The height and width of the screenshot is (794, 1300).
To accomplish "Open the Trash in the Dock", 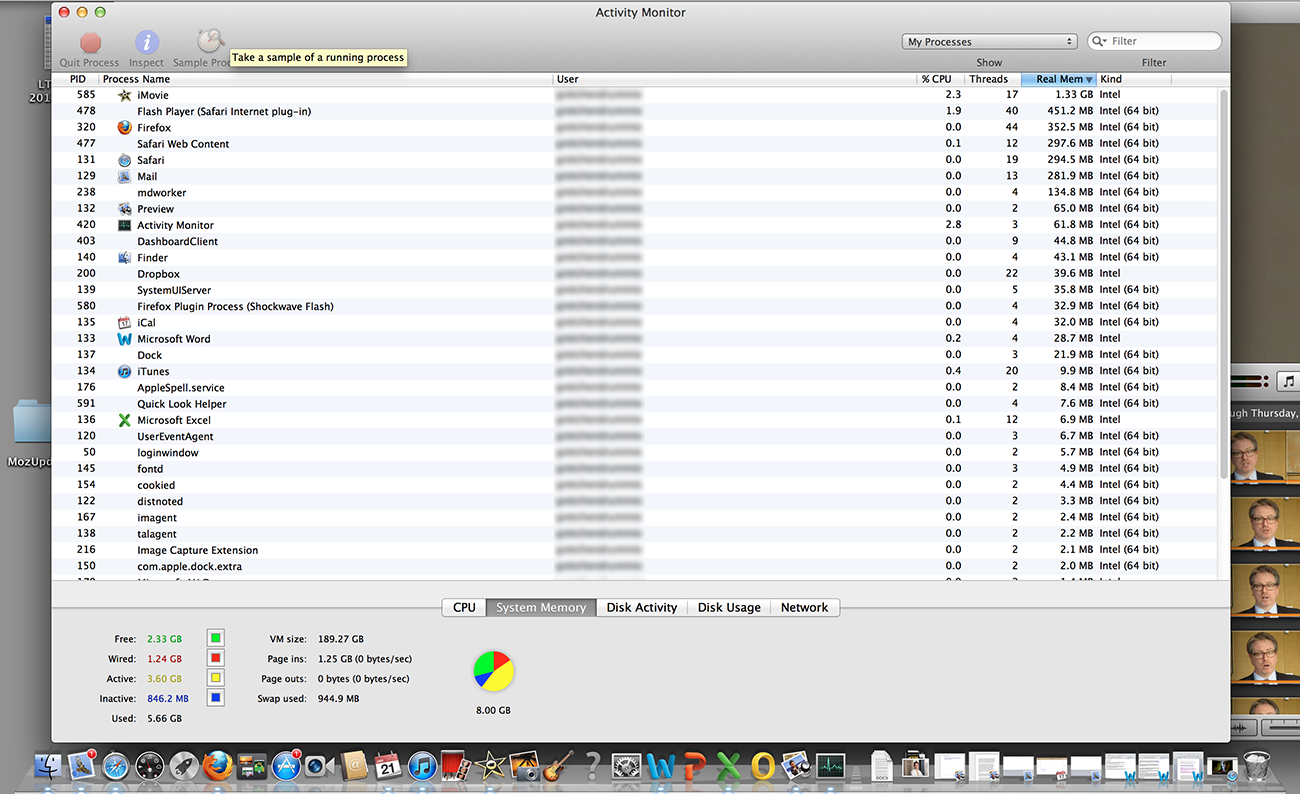I will pyautogui.click(x=1257, y=767).
